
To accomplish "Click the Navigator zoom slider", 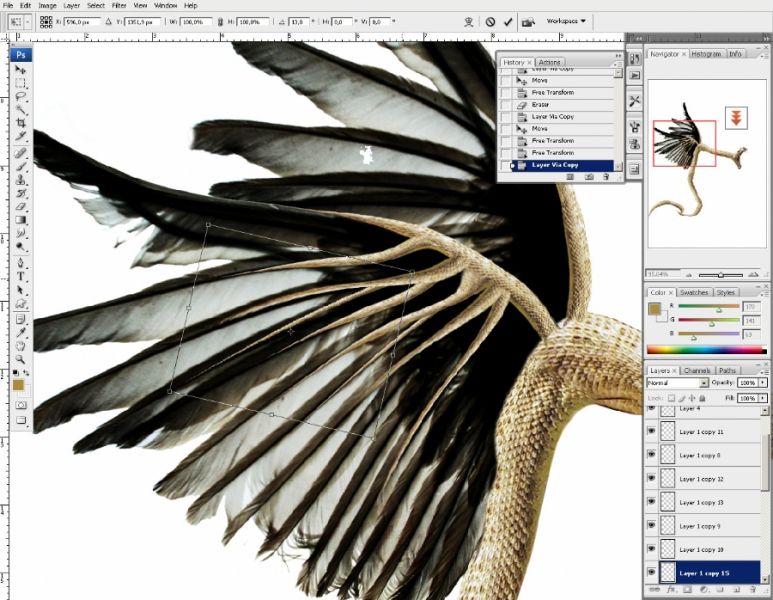I will point(721,275).
